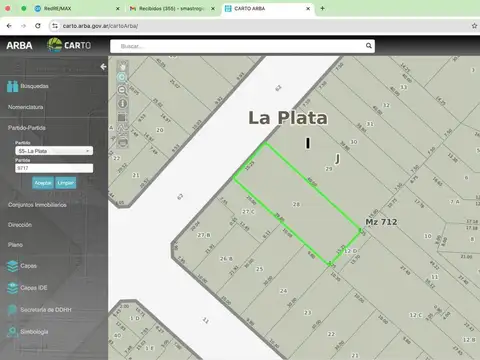The height and width of the screenshot is (360, 480).
Task: Click the Capas layers stack icon
Action: (x=12, y=266)
